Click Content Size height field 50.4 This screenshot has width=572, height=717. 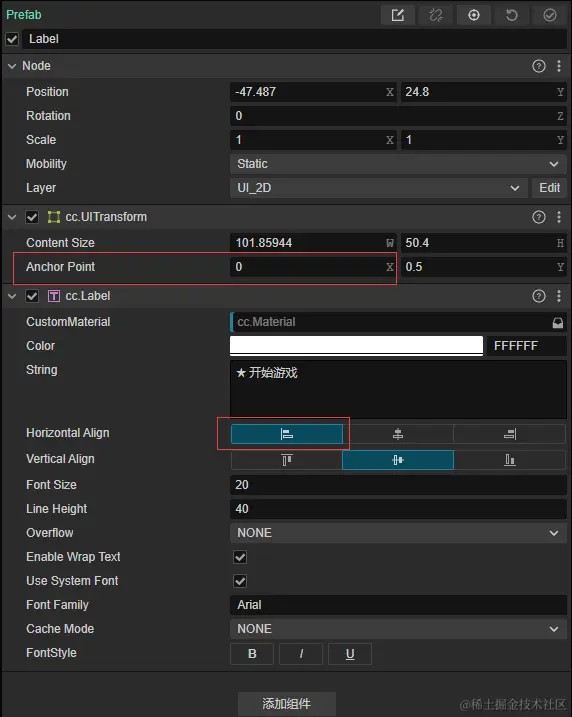point(484,243)
